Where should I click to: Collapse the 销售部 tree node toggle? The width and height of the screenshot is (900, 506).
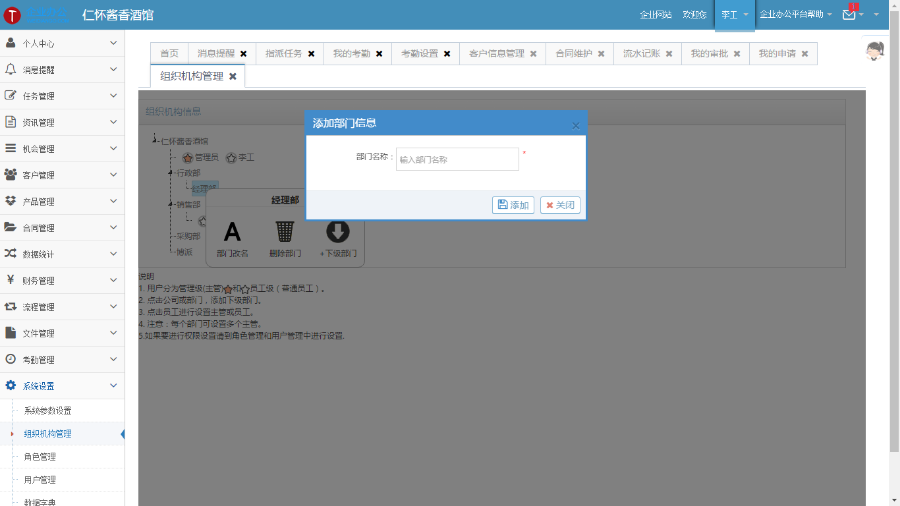[170, 204]
